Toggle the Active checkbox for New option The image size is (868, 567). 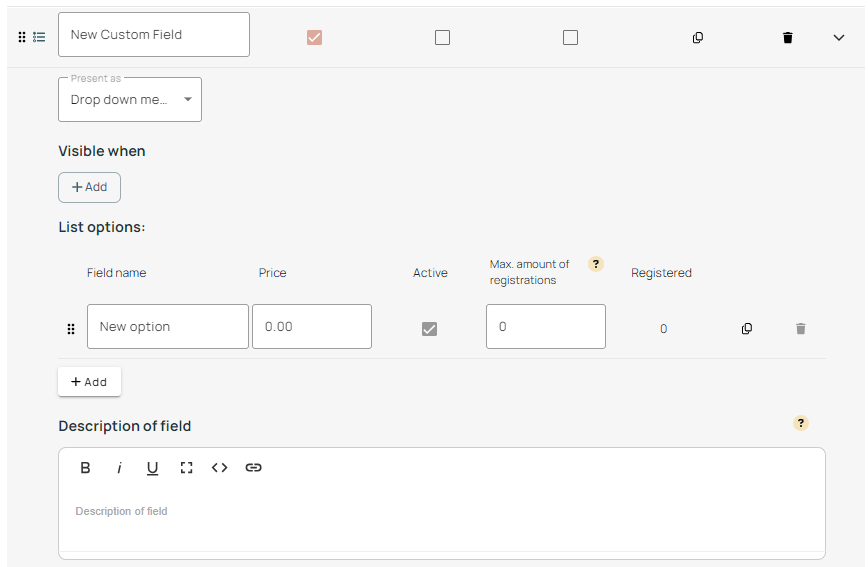429,329
